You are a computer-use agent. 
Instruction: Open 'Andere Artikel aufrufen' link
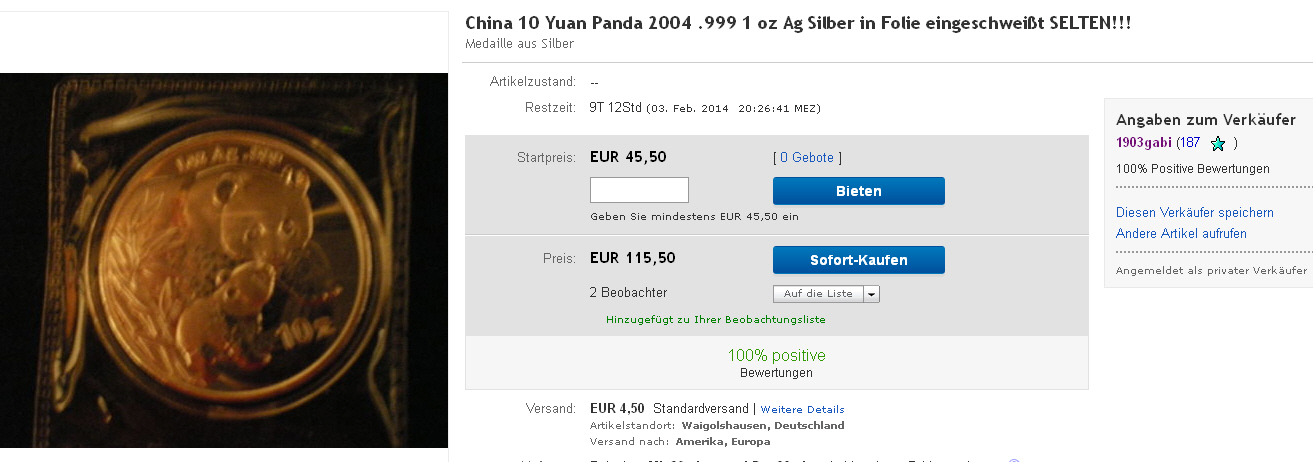(x=1180, y=234)
